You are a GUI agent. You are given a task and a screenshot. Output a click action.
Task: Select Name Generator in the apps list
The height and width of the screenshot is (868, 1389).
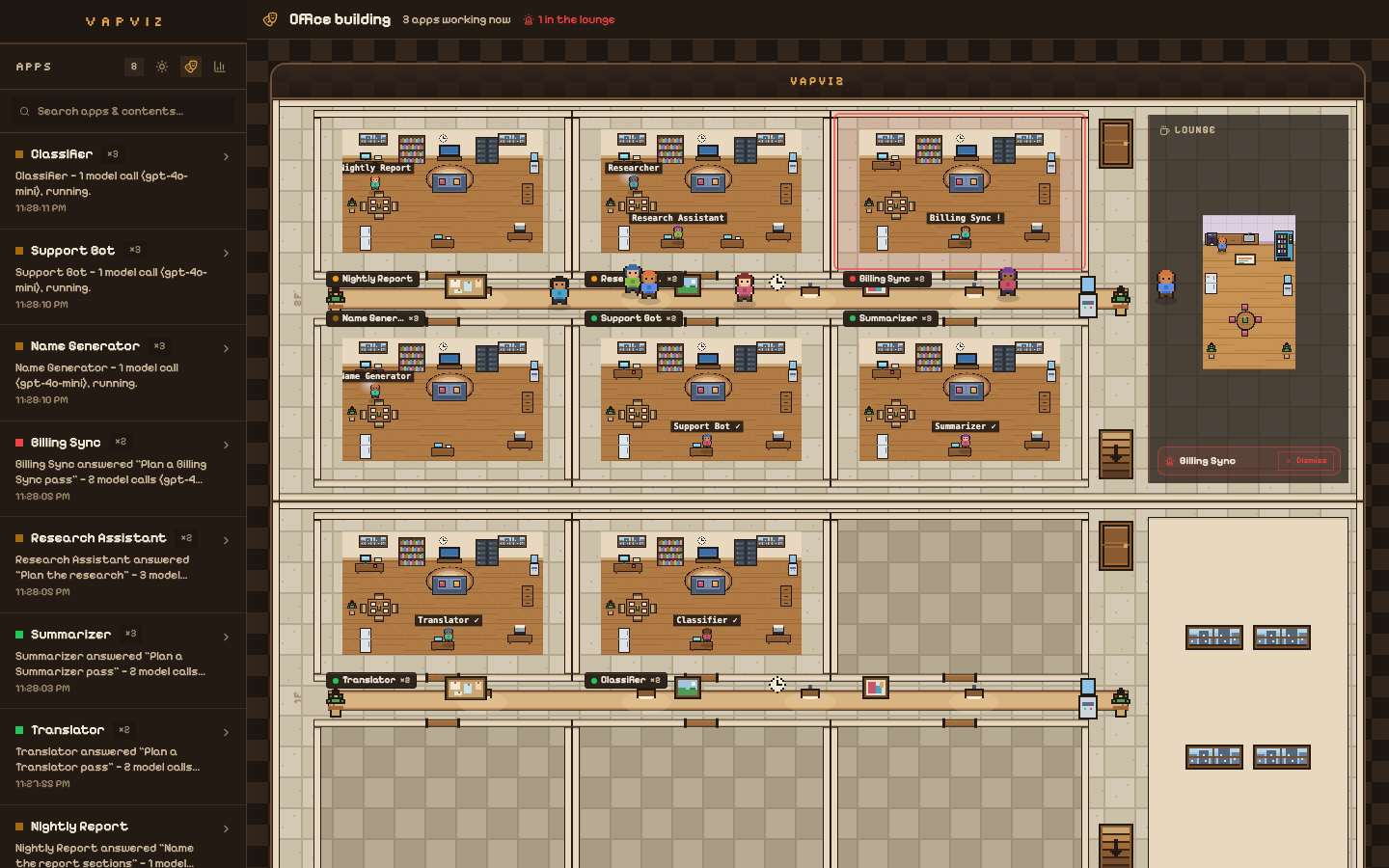tap(123, 373)
